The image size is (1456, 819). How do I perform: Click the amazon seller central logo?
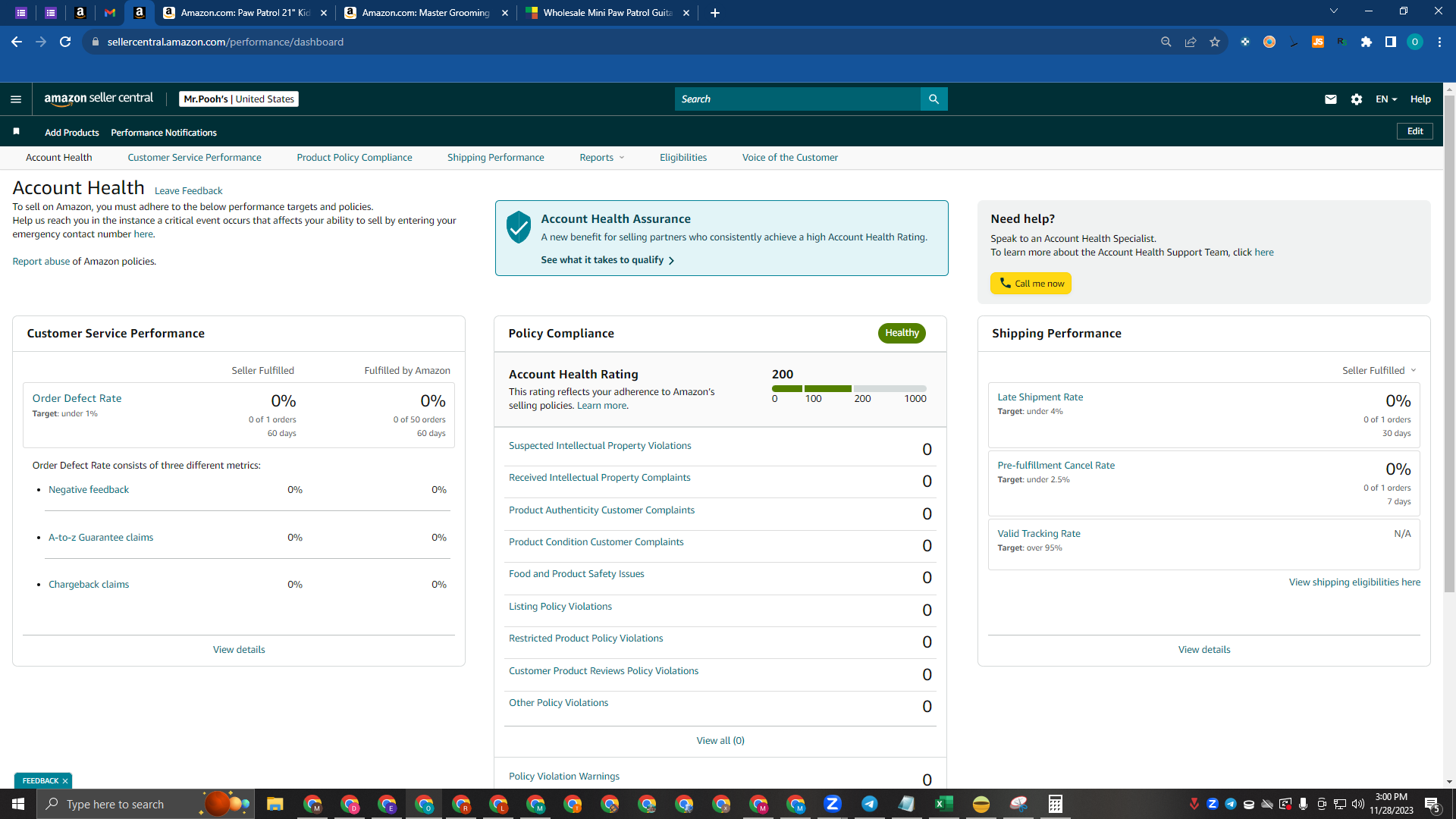pyautogui.click(x=99, y=99)
